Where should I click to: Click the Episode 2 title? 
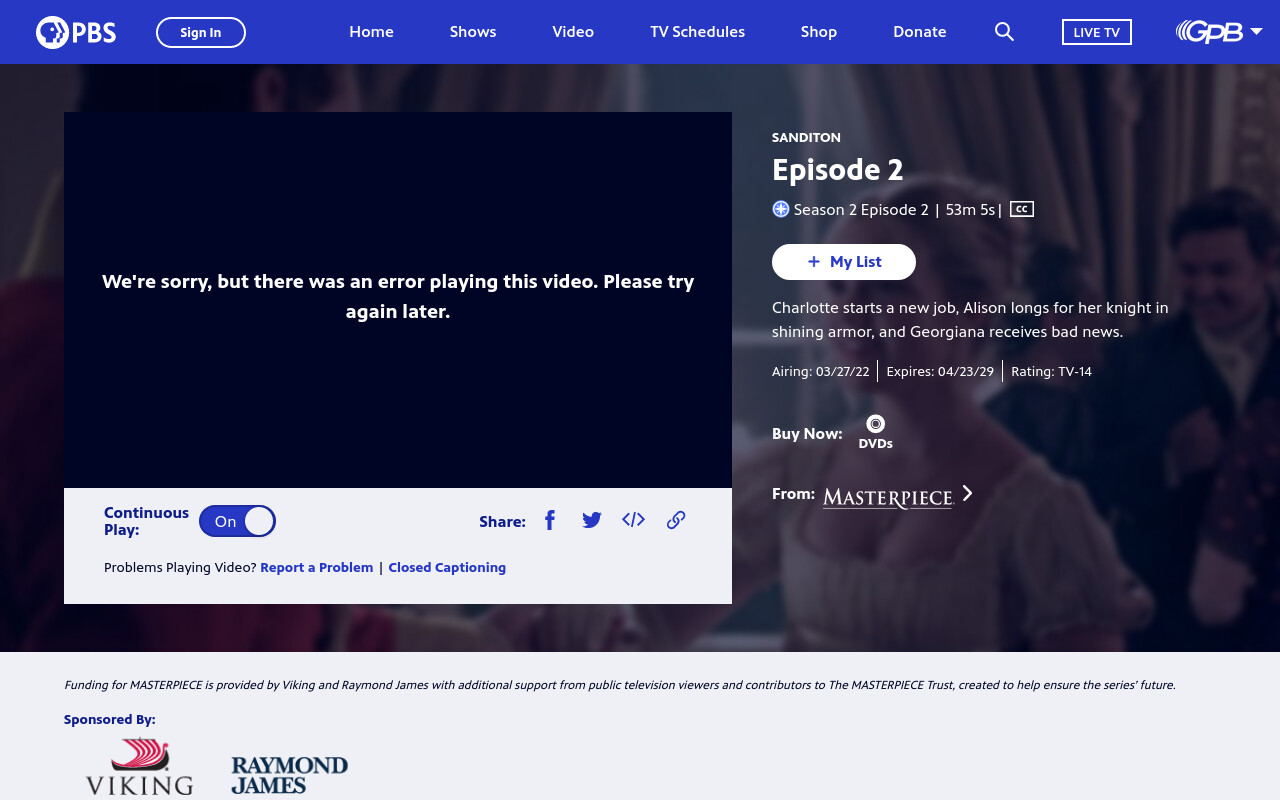click(x=838, y=170)
